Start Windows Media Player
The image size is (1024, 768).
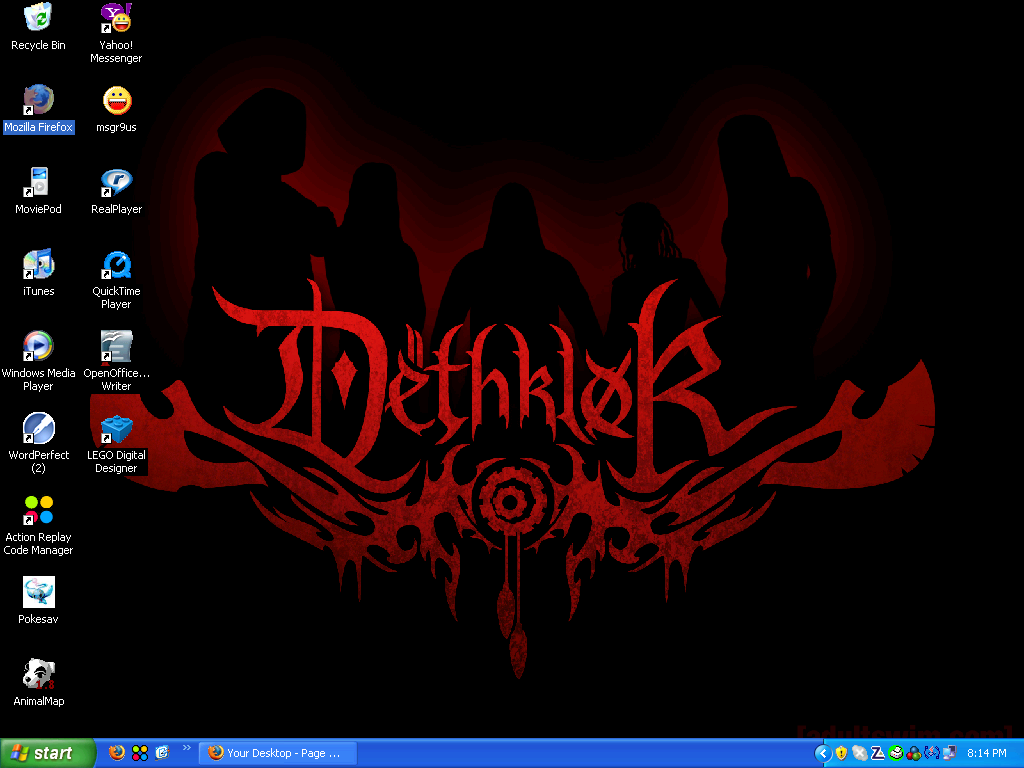(38, 347)
